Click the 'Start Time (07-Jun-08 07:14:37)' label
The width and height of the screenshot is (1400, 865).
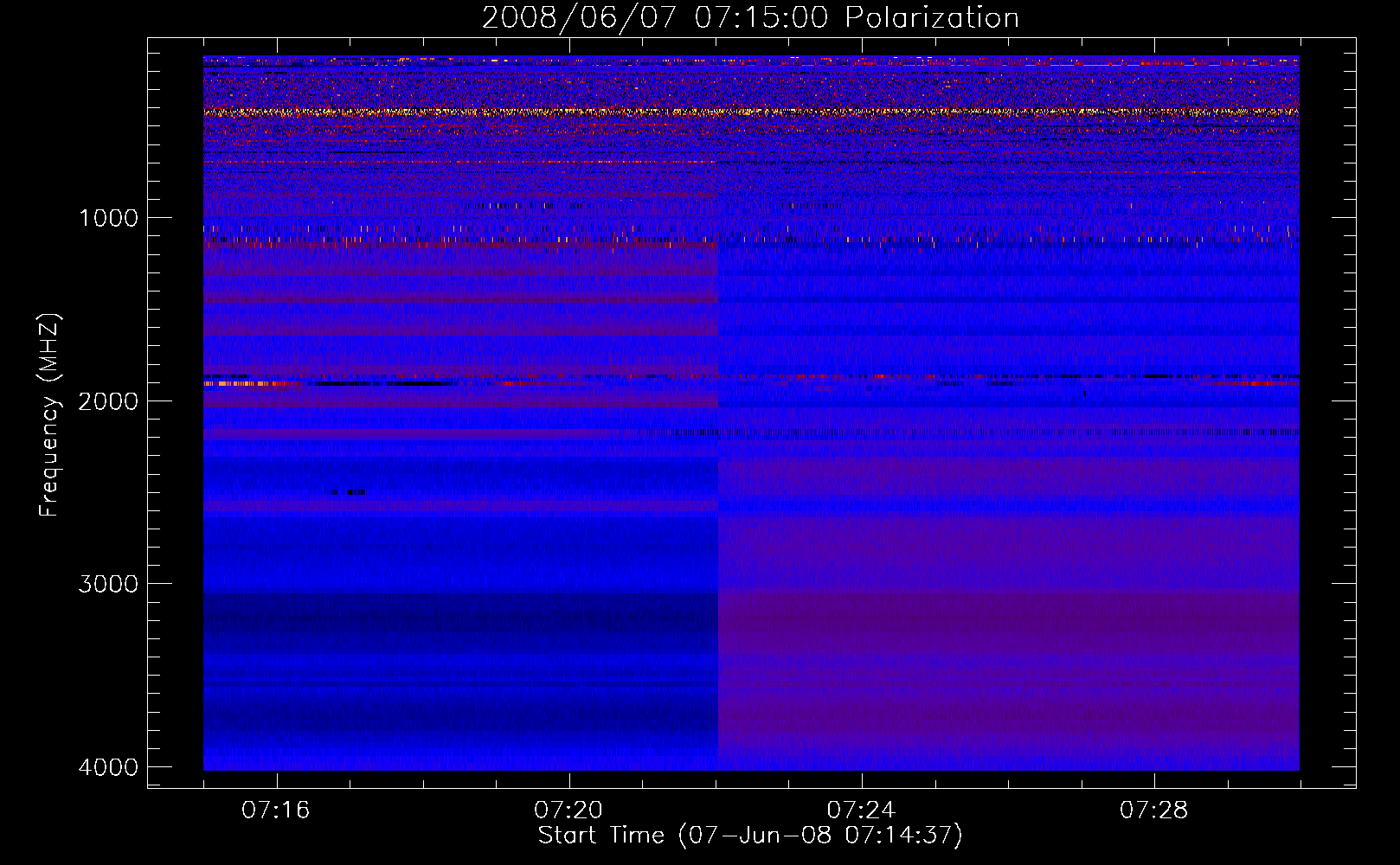750,836
